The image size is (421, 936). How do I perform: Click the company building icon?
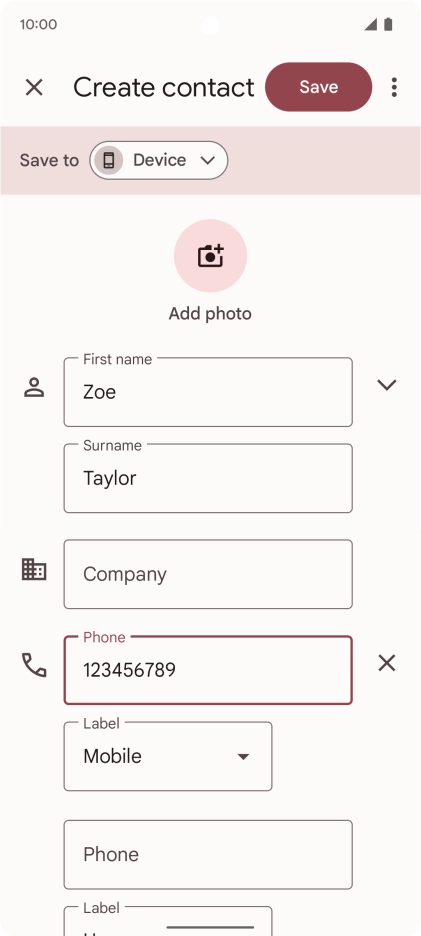(34, 569)
